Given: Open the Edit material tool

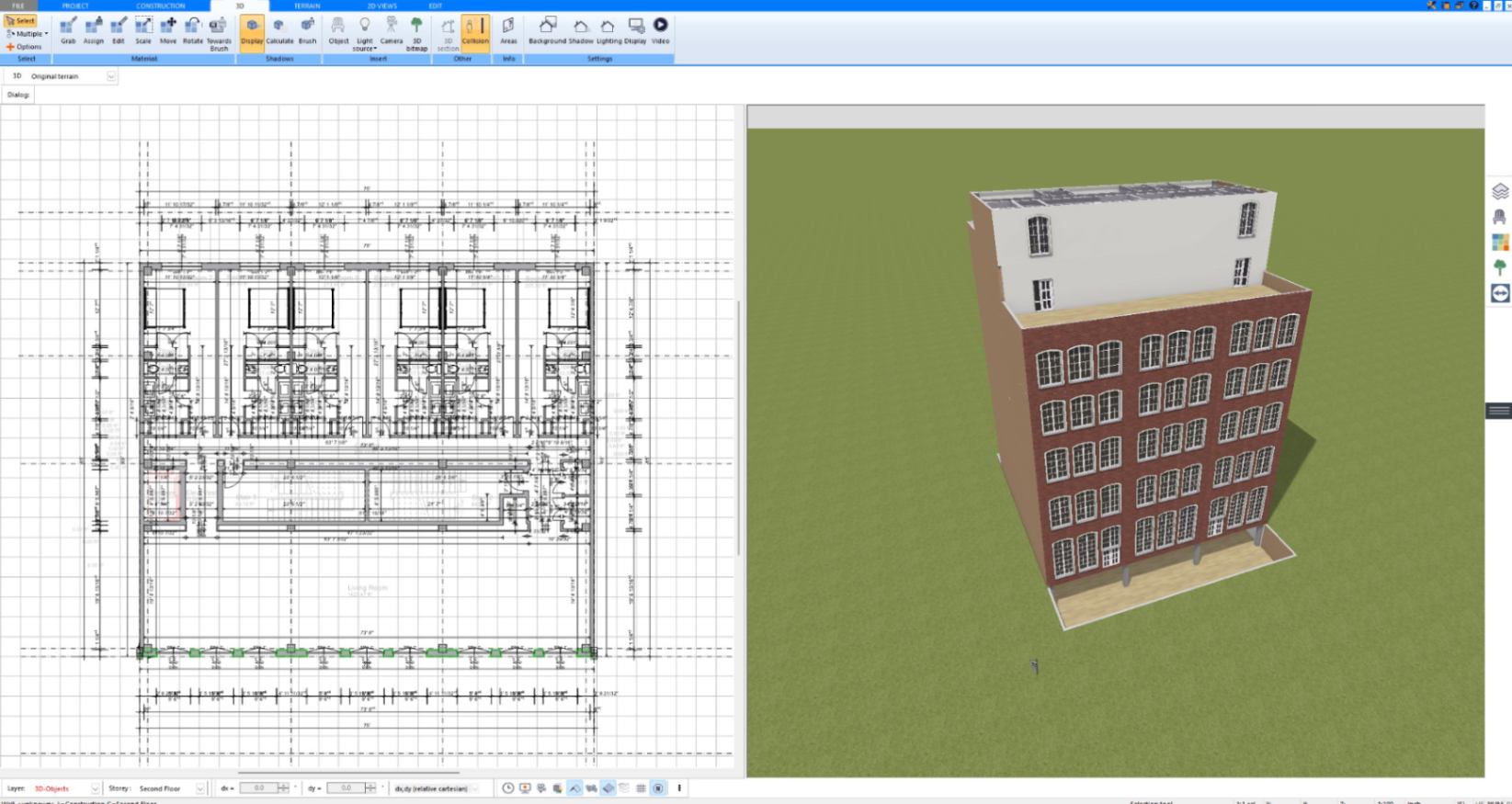Looking at the screenshot, I should coord(119,30).
